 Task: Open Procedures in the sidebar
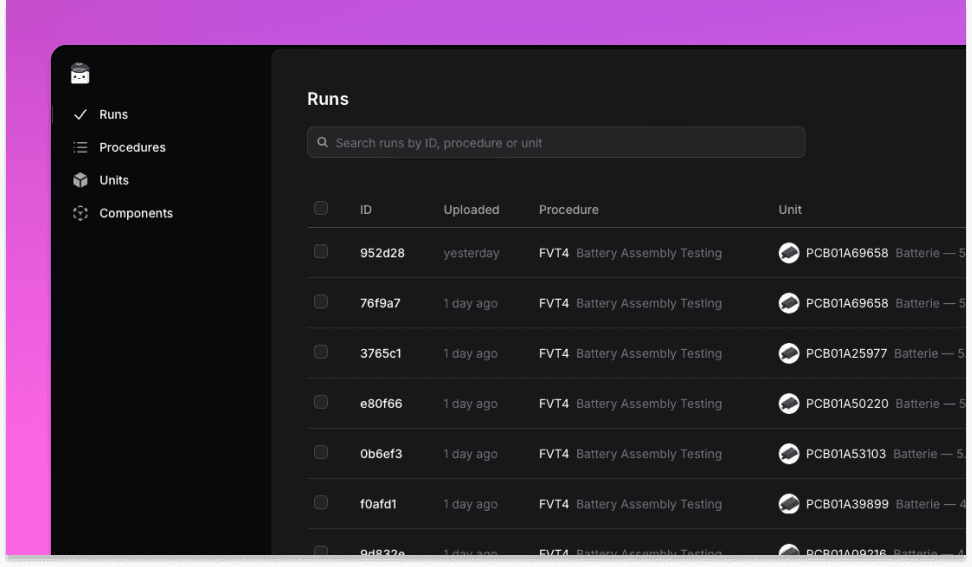pos(132,147)
